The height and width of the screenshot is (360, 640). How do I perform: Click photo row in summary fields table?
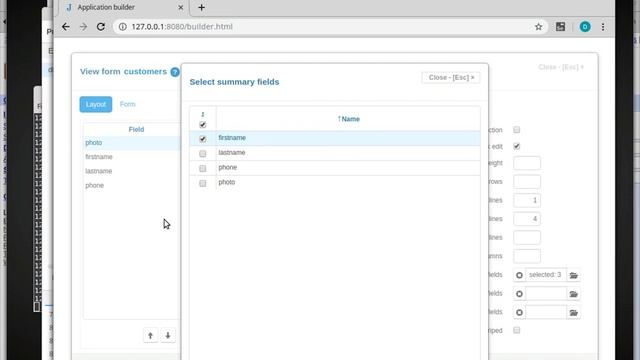[335, 182]
